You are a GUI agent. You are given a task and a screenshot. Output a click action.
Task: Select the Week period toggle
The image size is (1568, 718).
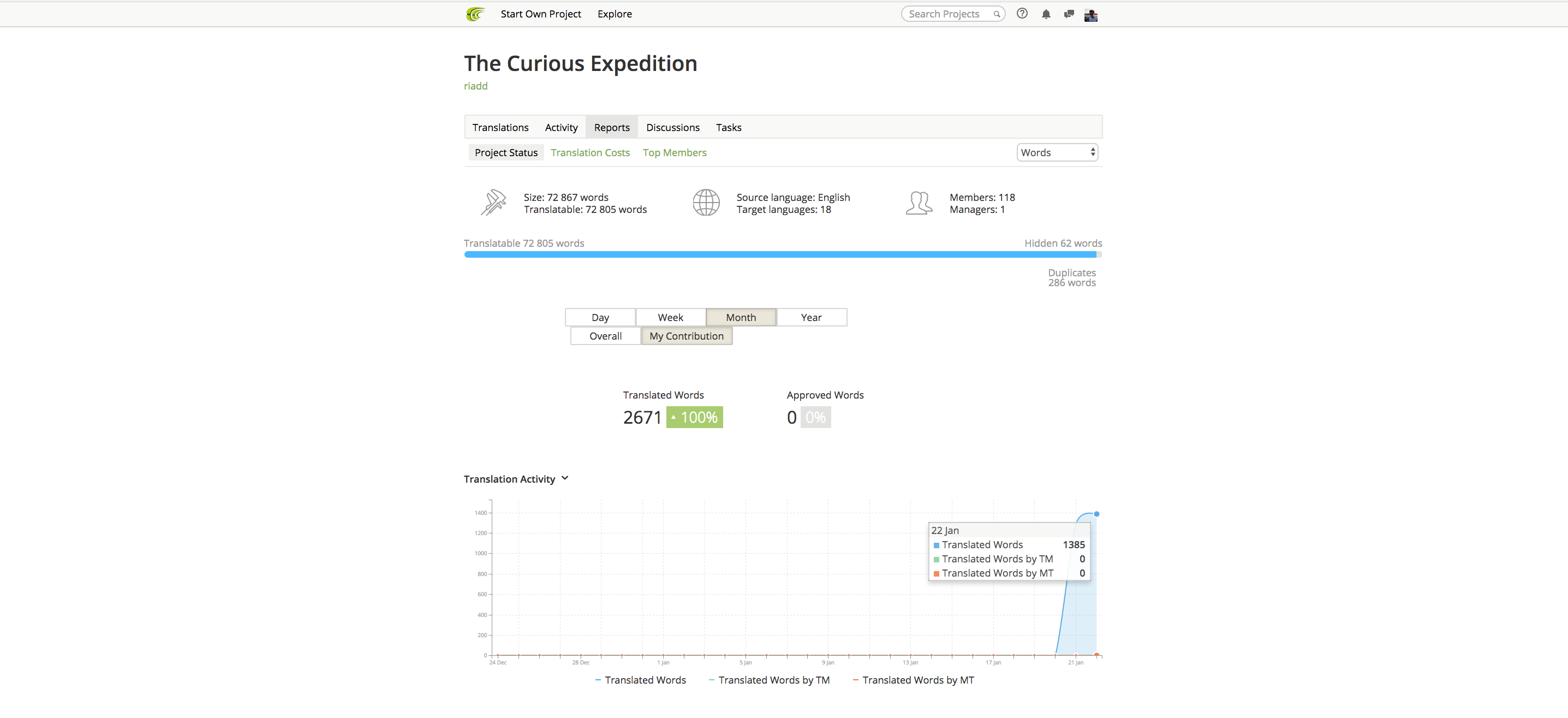[670, 317]
